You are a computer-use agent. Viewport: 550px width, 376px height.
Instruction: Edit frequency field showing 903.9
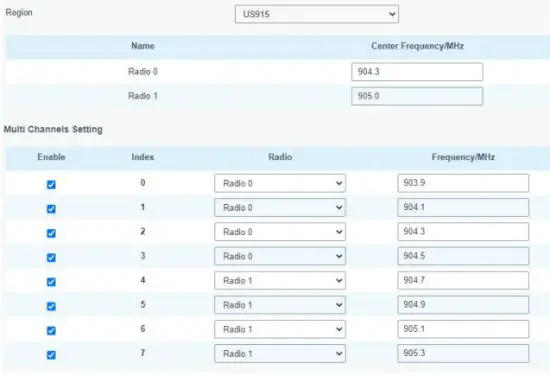tap(463, 183)
